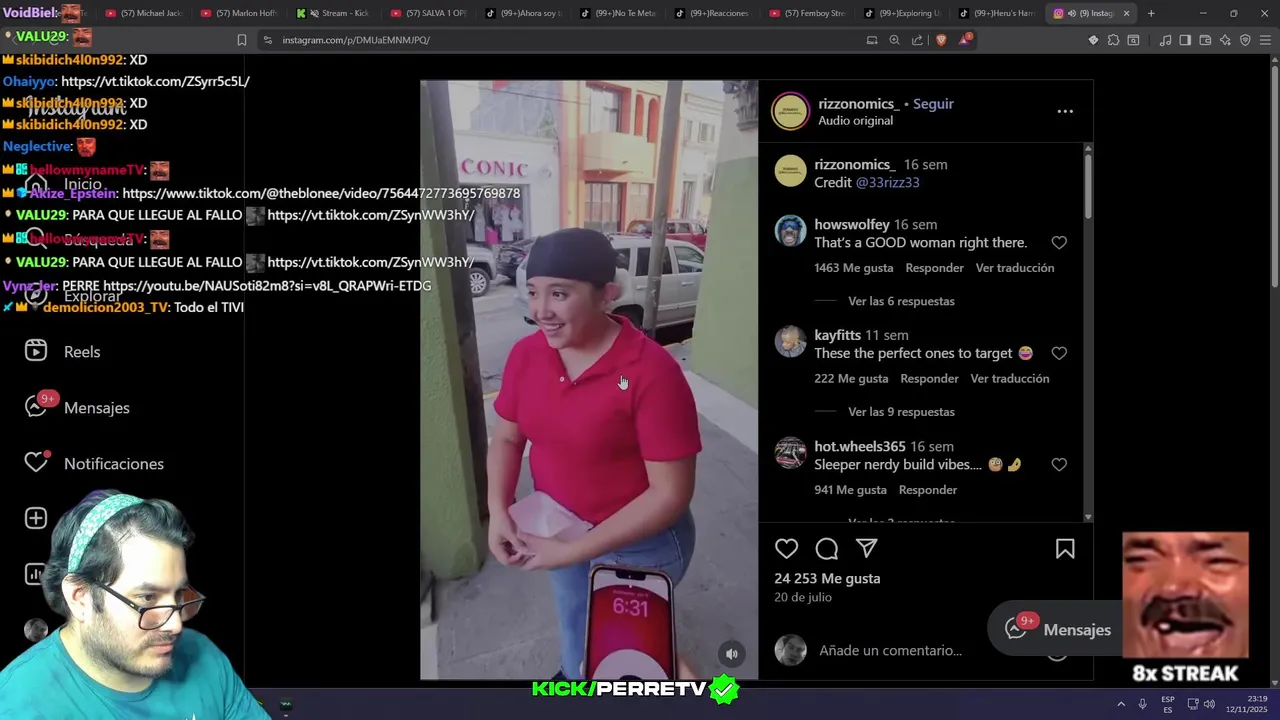
Task: Click the site info icon next to the URL
Action: pyautogui.click(x=267, y=40)
